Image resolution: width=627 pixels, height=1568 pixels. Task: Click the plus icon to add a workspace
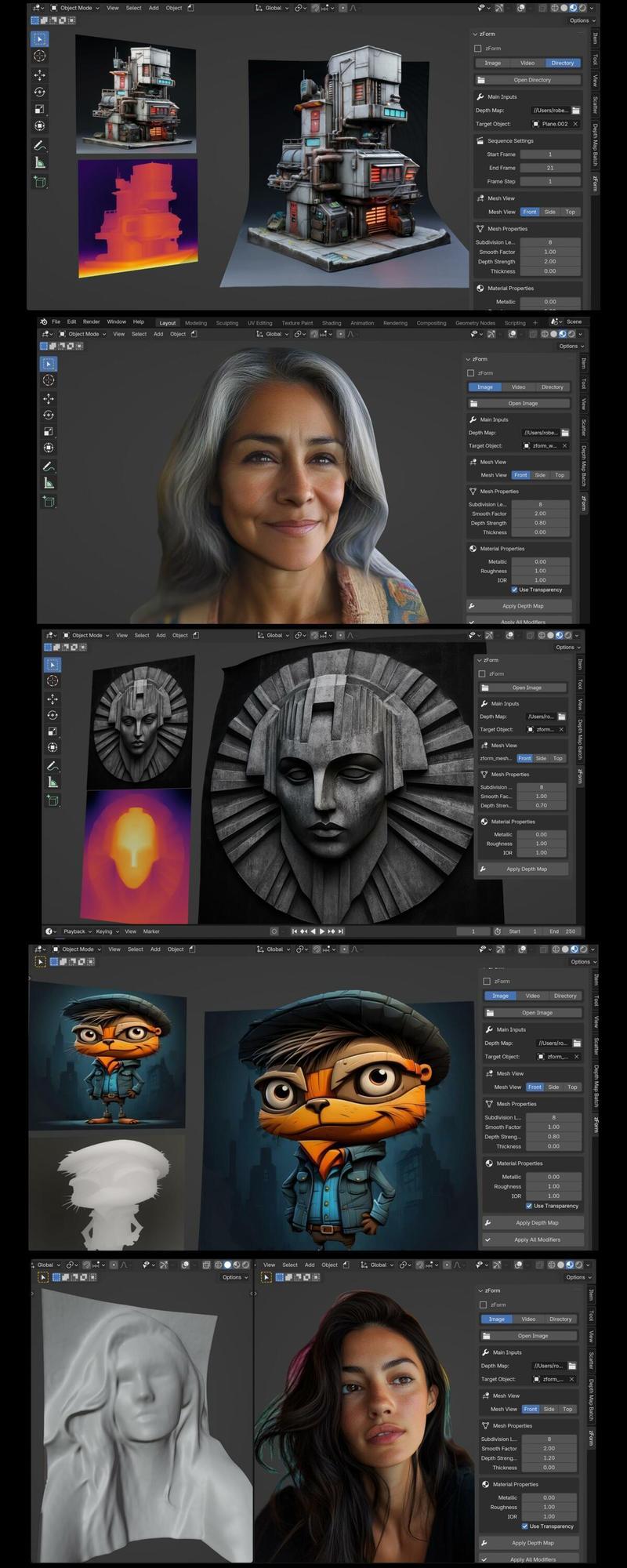pos(535,322)
